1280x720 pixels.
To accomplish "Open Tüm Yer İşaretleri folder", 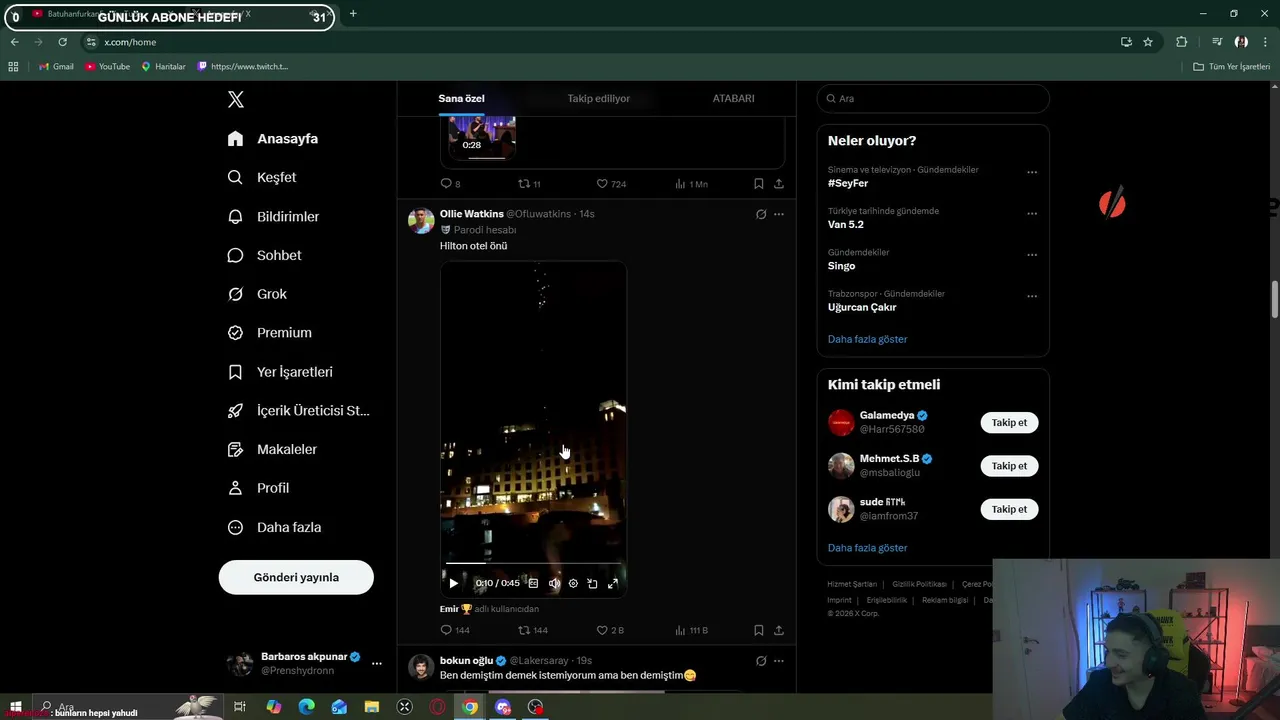I will 1231,66.
